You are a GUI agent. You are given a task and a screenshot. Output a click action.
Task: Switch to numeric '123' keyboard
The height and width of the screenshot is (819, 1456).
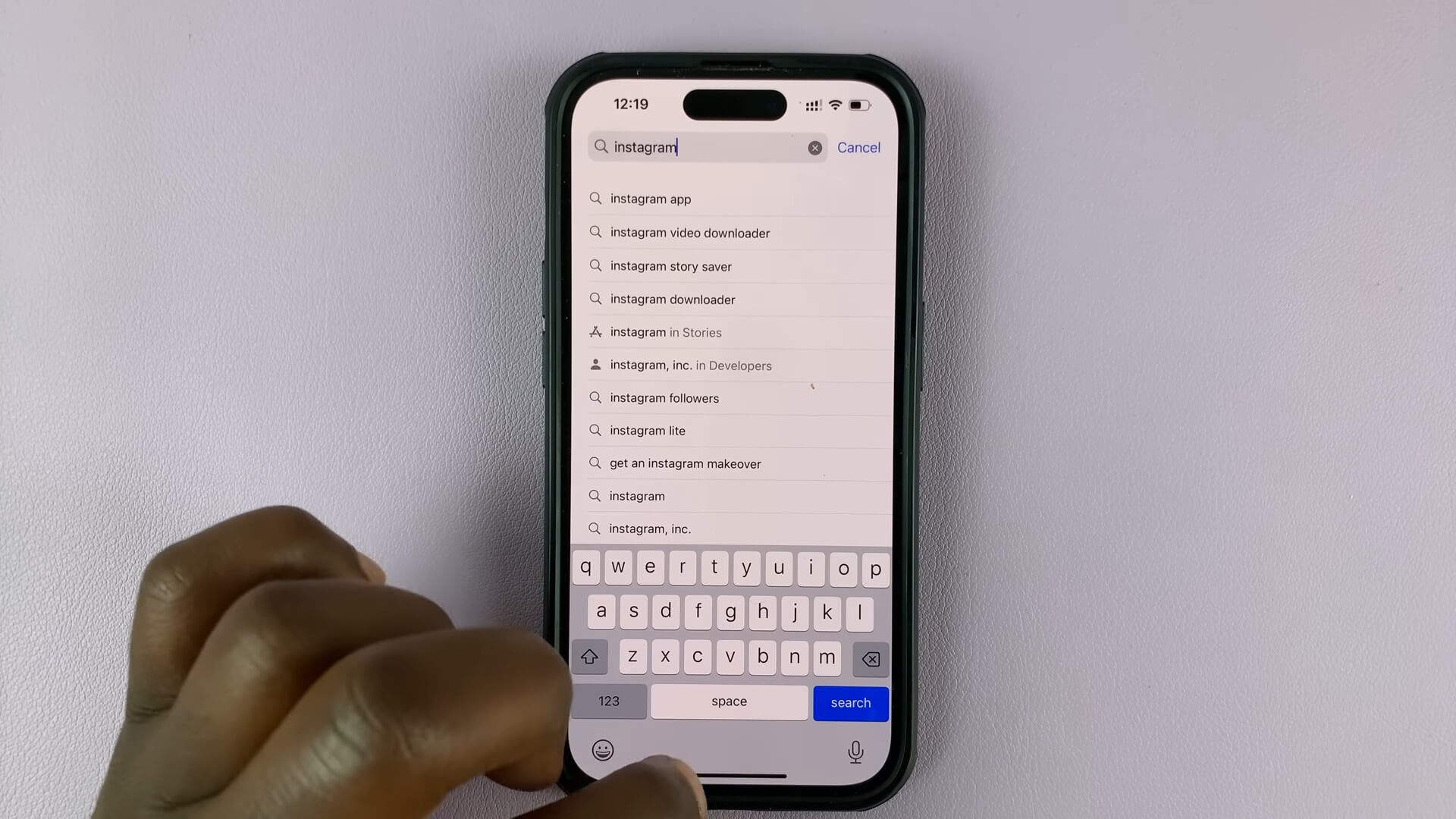click(x=608, y=701)
